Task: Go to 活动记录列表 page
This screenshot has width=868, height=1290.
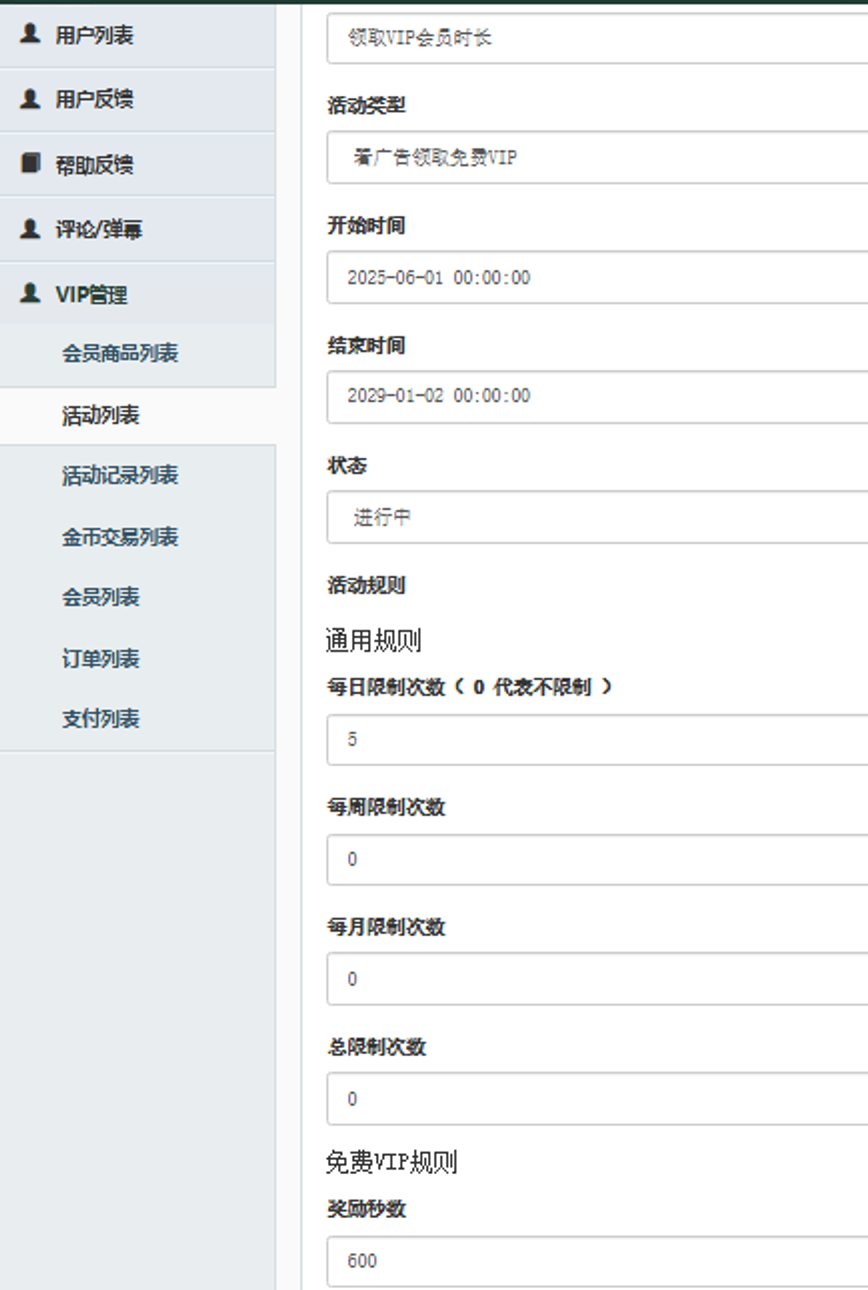Action: [120, 476]
